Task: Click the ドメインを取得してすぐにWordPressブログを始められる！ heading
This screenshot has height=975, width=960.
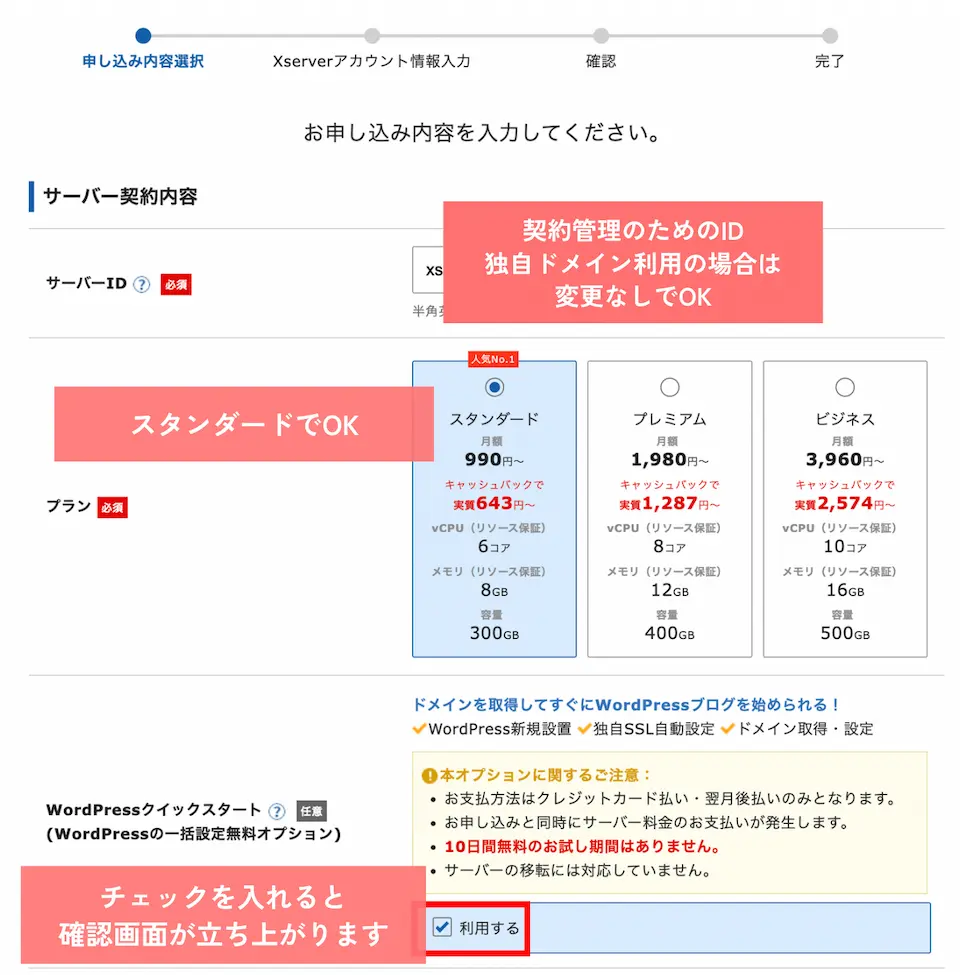Action: point(627,705)
